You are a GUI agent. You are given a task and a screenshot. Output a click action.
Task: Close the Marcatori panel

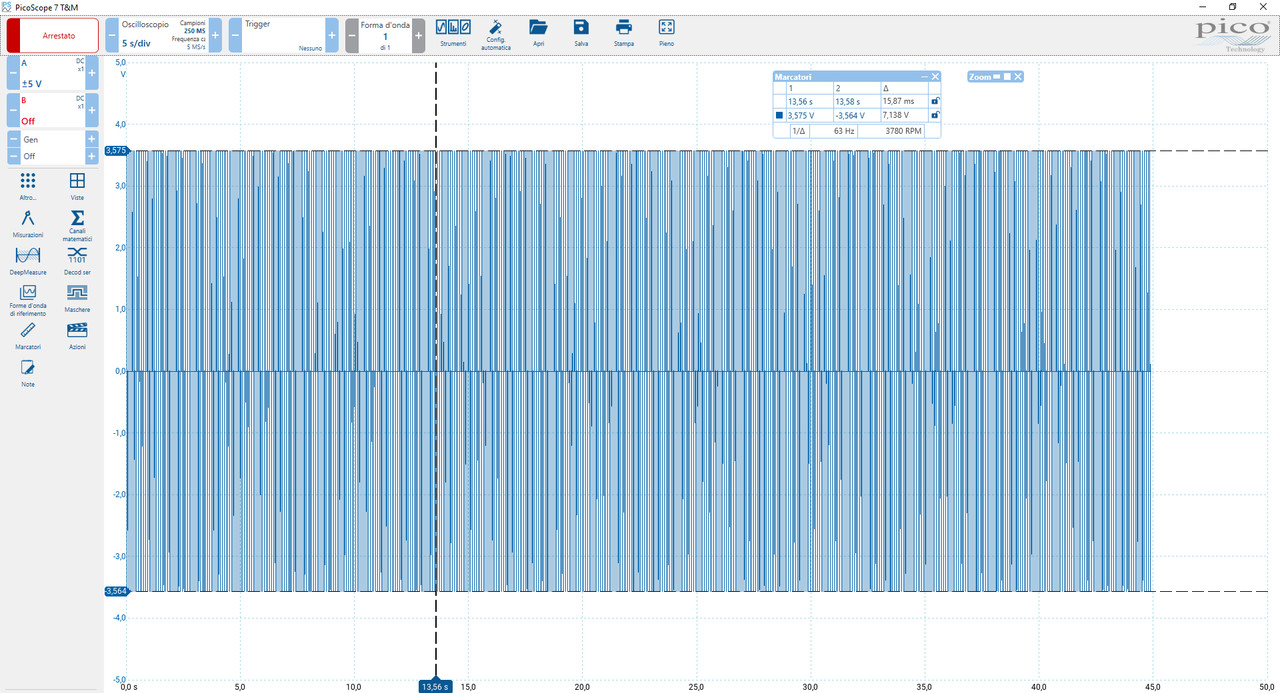click(936, 77)
